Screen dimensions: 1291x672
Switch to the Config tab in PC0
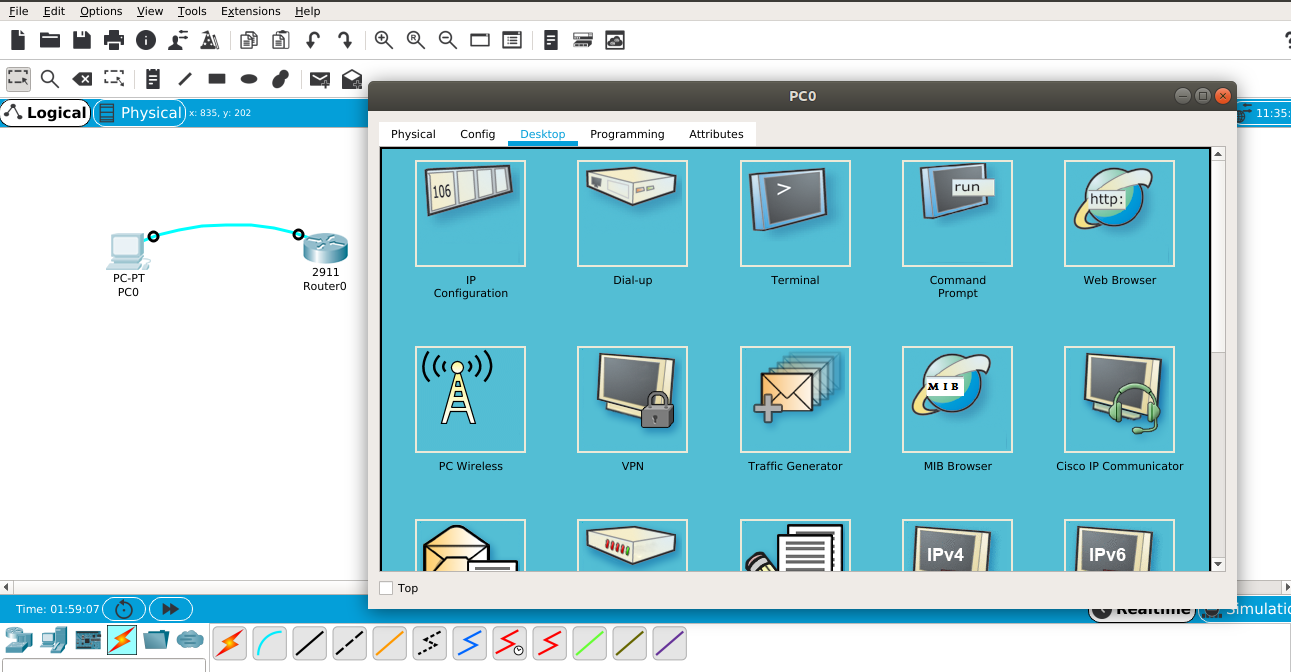478,134
